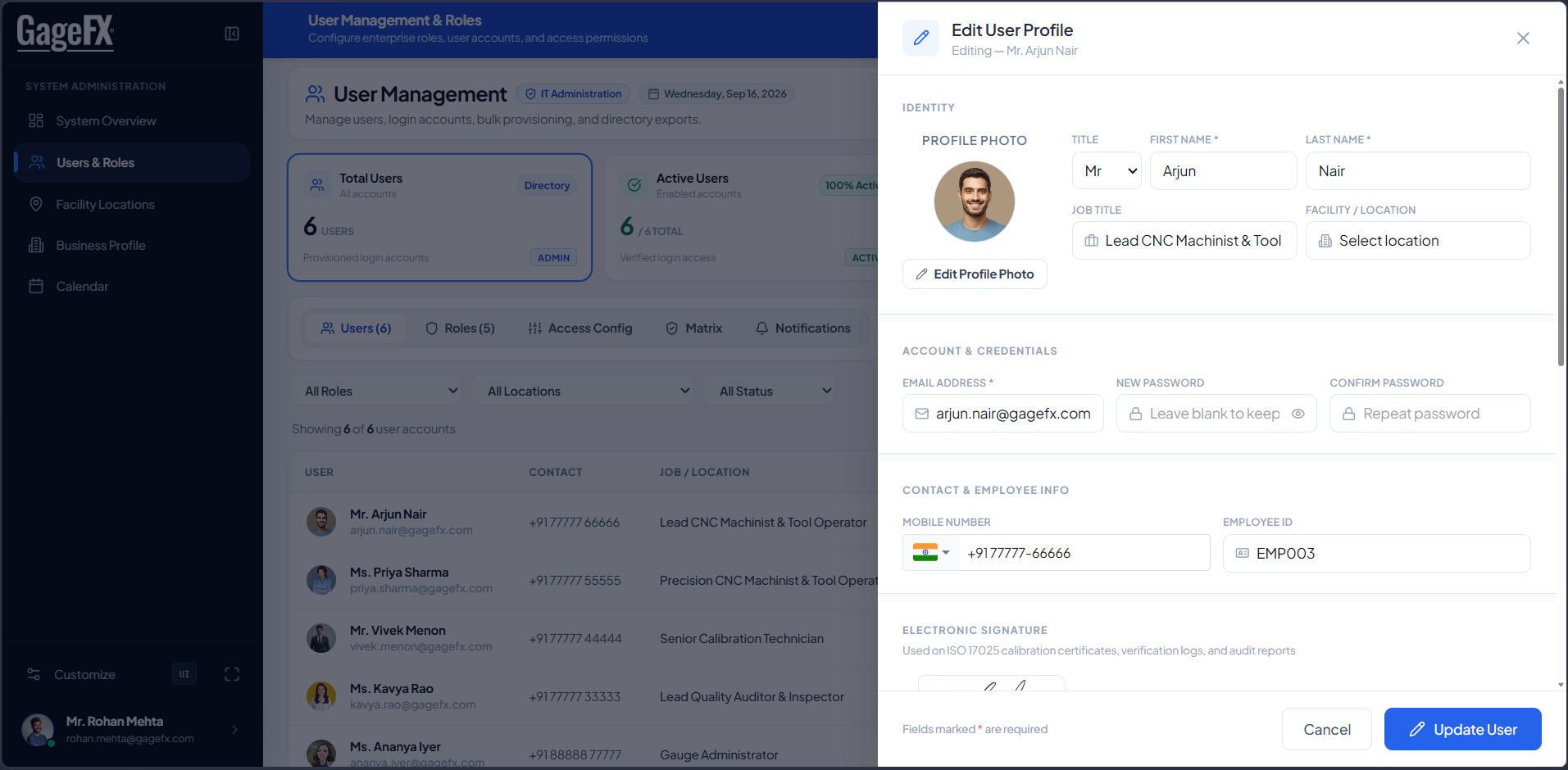Collapse the sidebar panel icon
This screenshot has width=1568, height=770.
[x=232, y=34]
